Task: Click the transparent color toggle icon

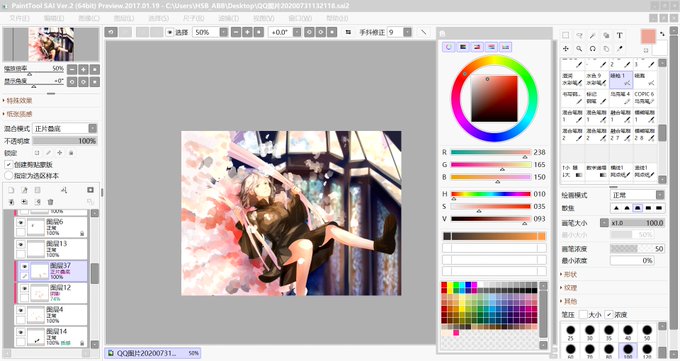Action: (x=646, y=51)
